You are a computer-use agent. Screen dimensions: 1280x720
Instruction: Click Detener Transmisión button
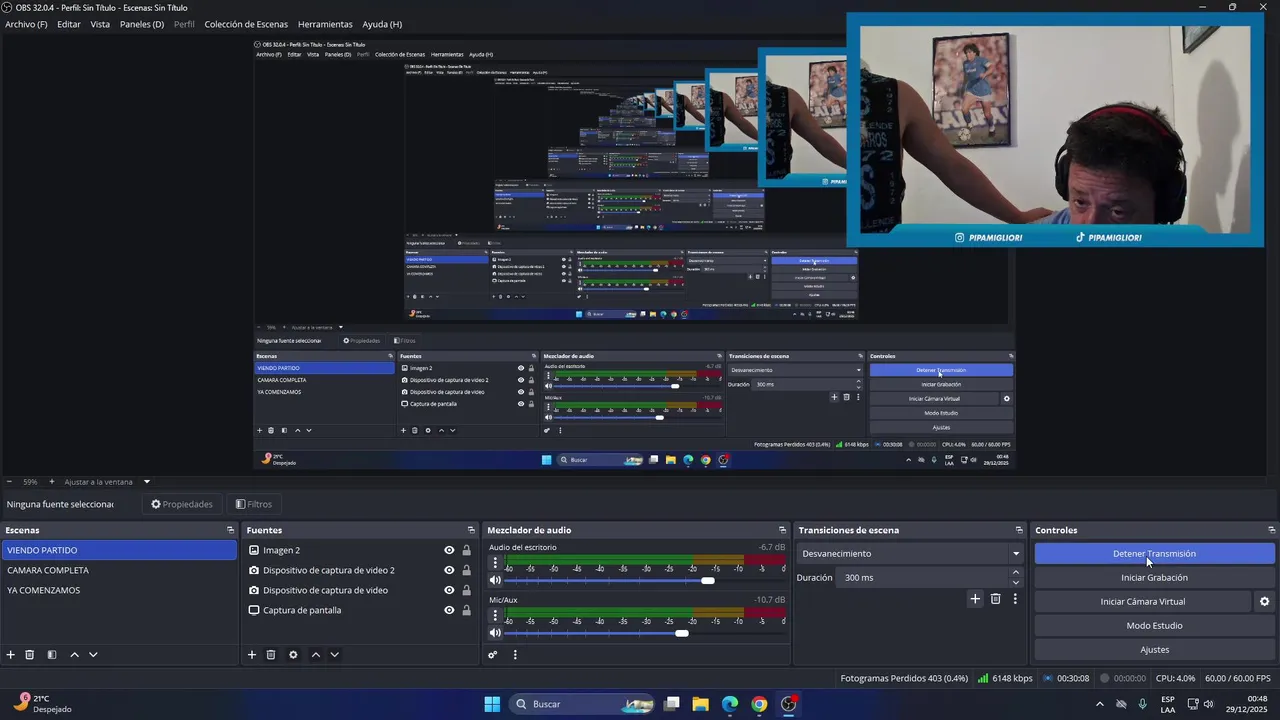1154,554
